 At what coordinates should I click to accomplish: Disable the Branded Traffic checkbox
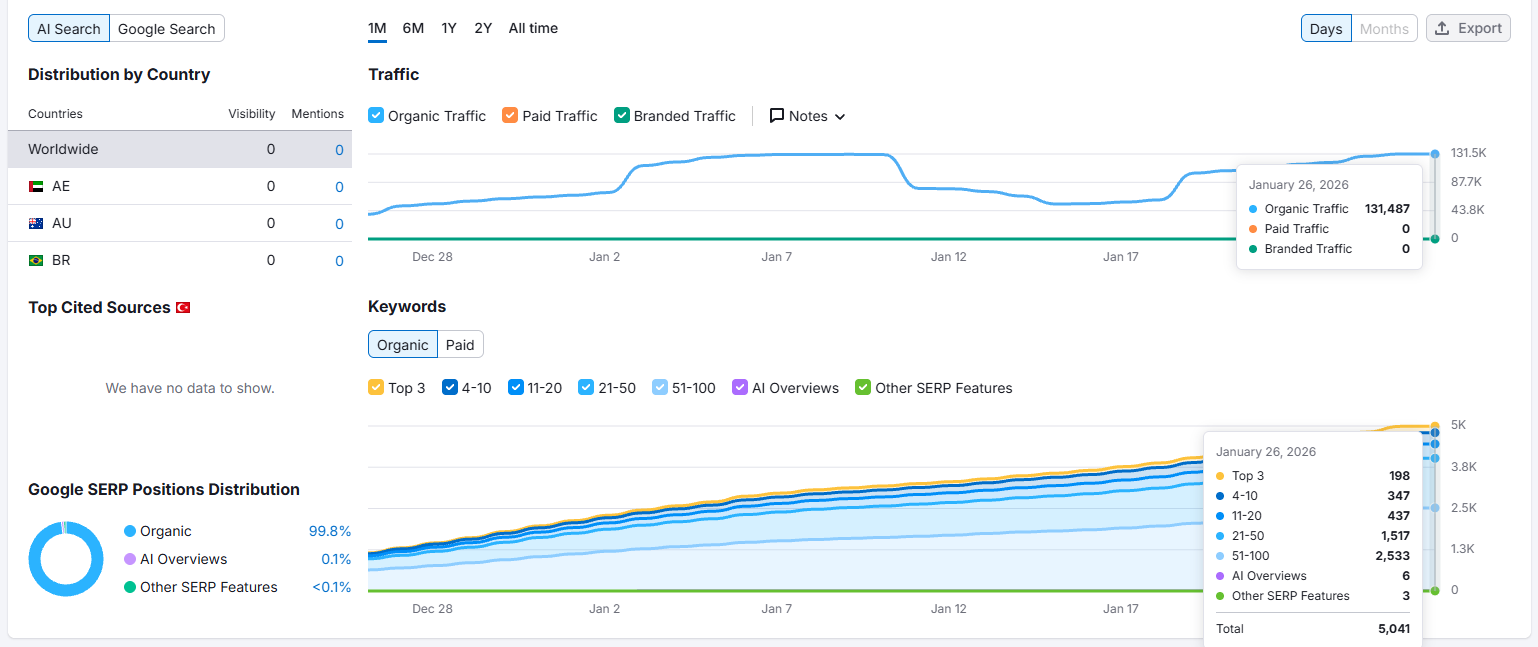coord(622,115)
